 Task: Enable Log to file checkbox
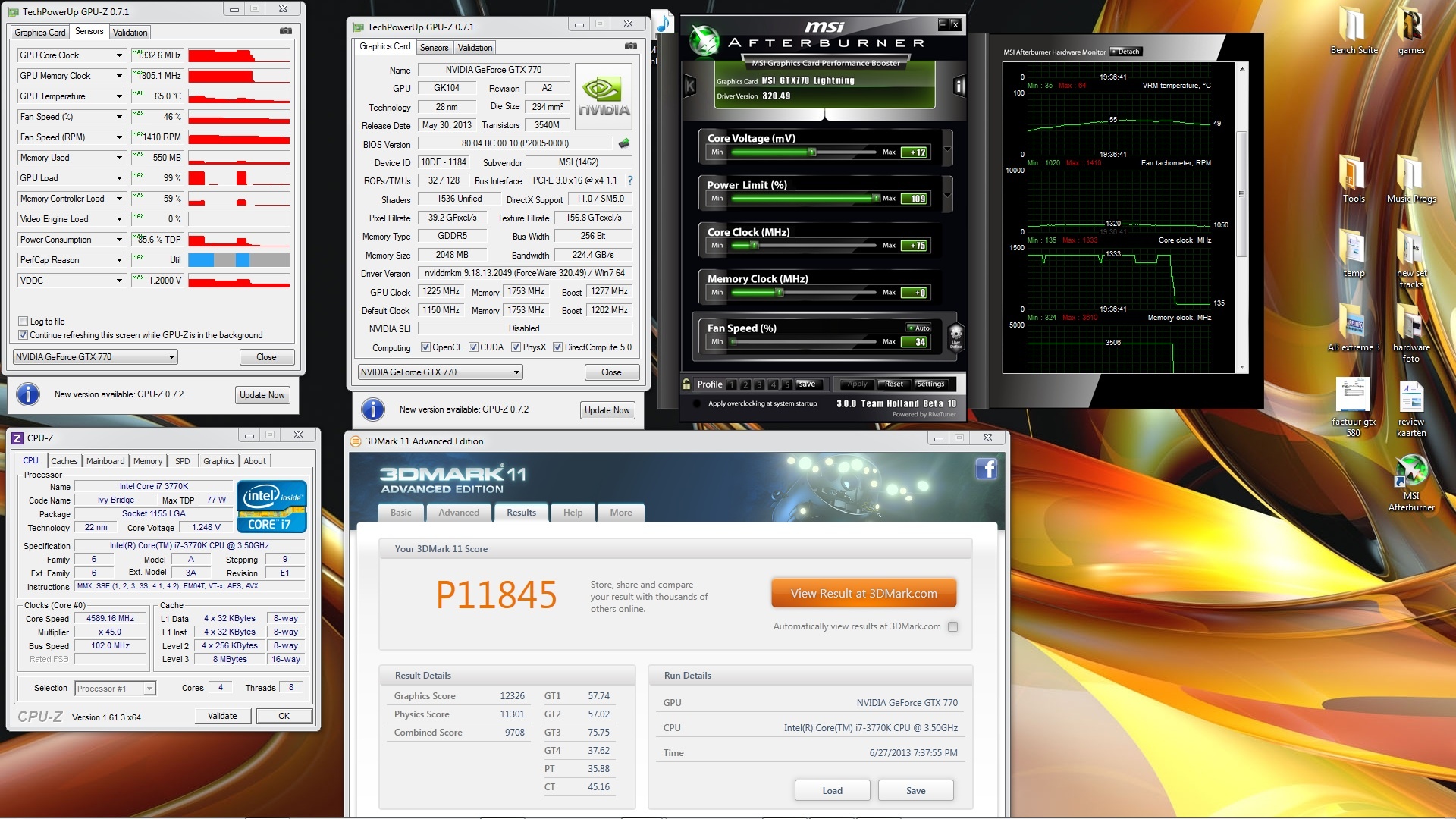pos(23,322)
